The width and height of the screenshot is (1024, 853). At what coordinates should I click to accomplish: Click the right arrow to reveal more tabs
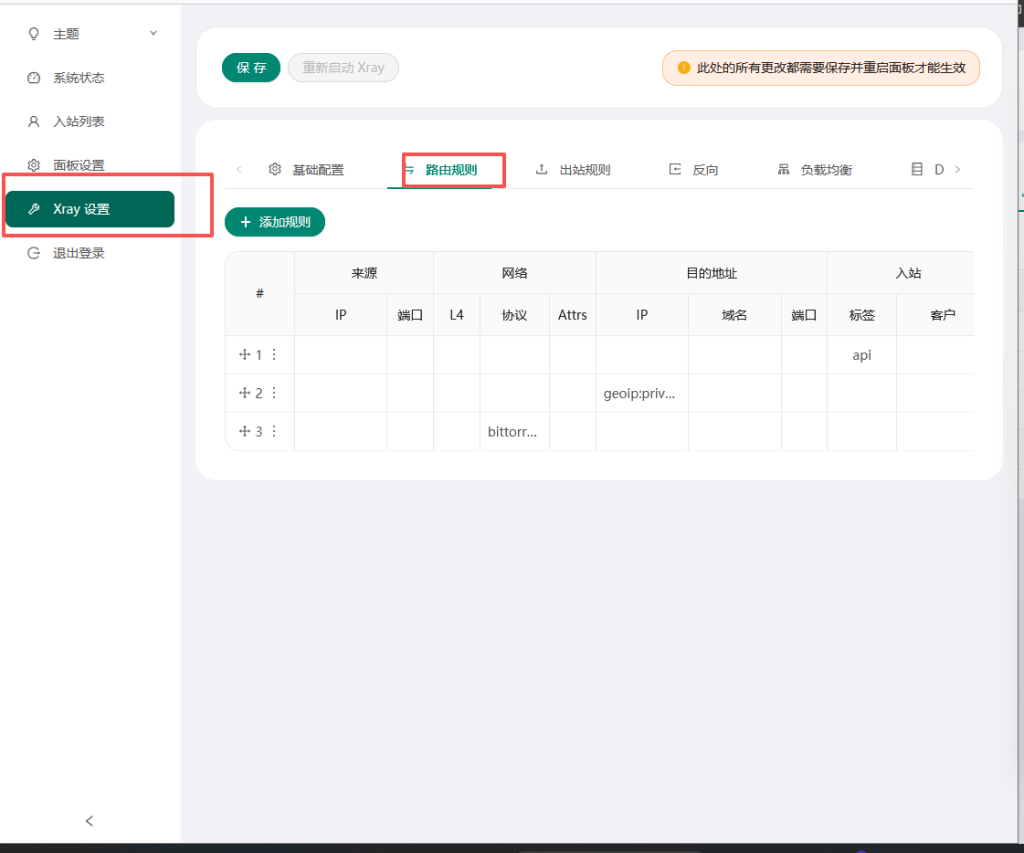tap(957, 169)
